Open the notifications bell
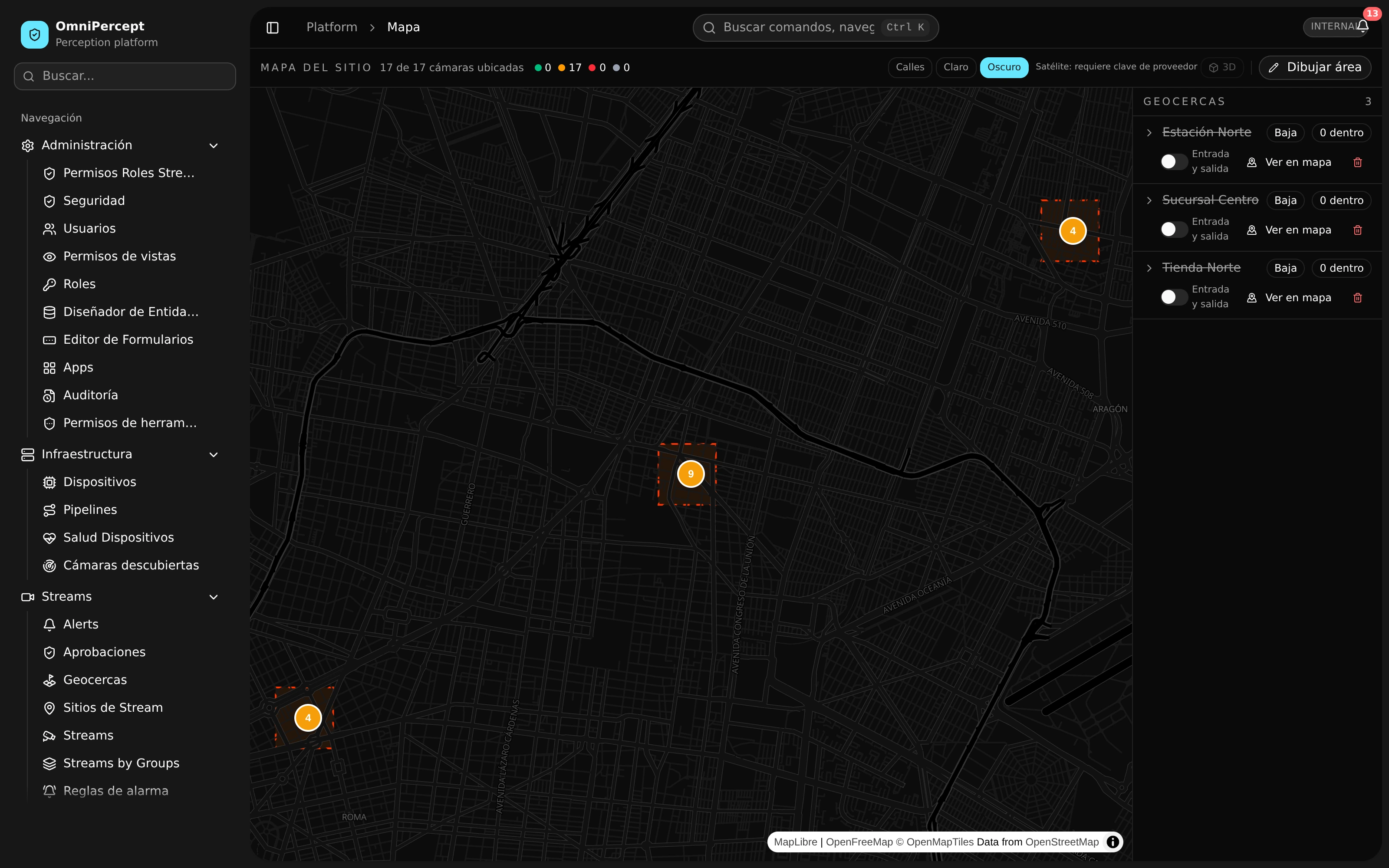The image size is (1389, 868). pyautogui.click(x=1363, y=26)
